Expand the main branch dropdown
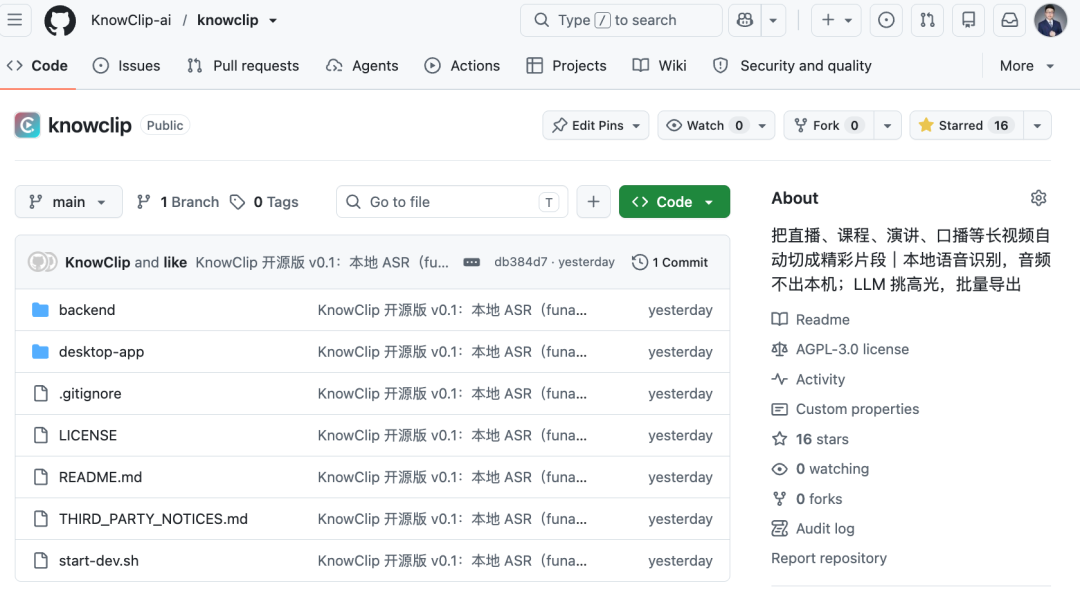Image resolution: width=1080 pixels, height=594 pixels. [x=68, y=202]
